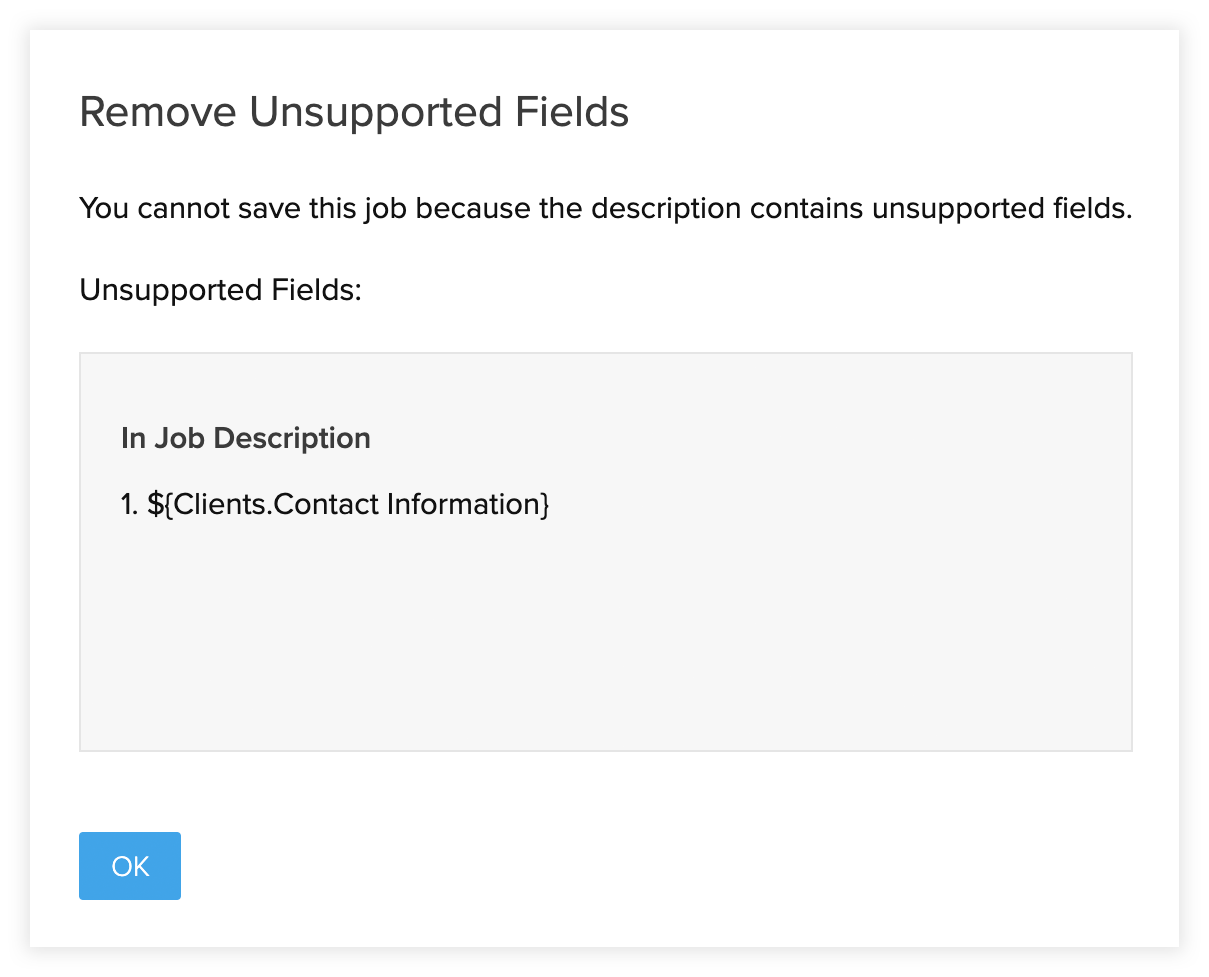Click the list number '1.' before the field
Image resolution: width=1209 pixels, height=977 pixels.
pos(129,504)
